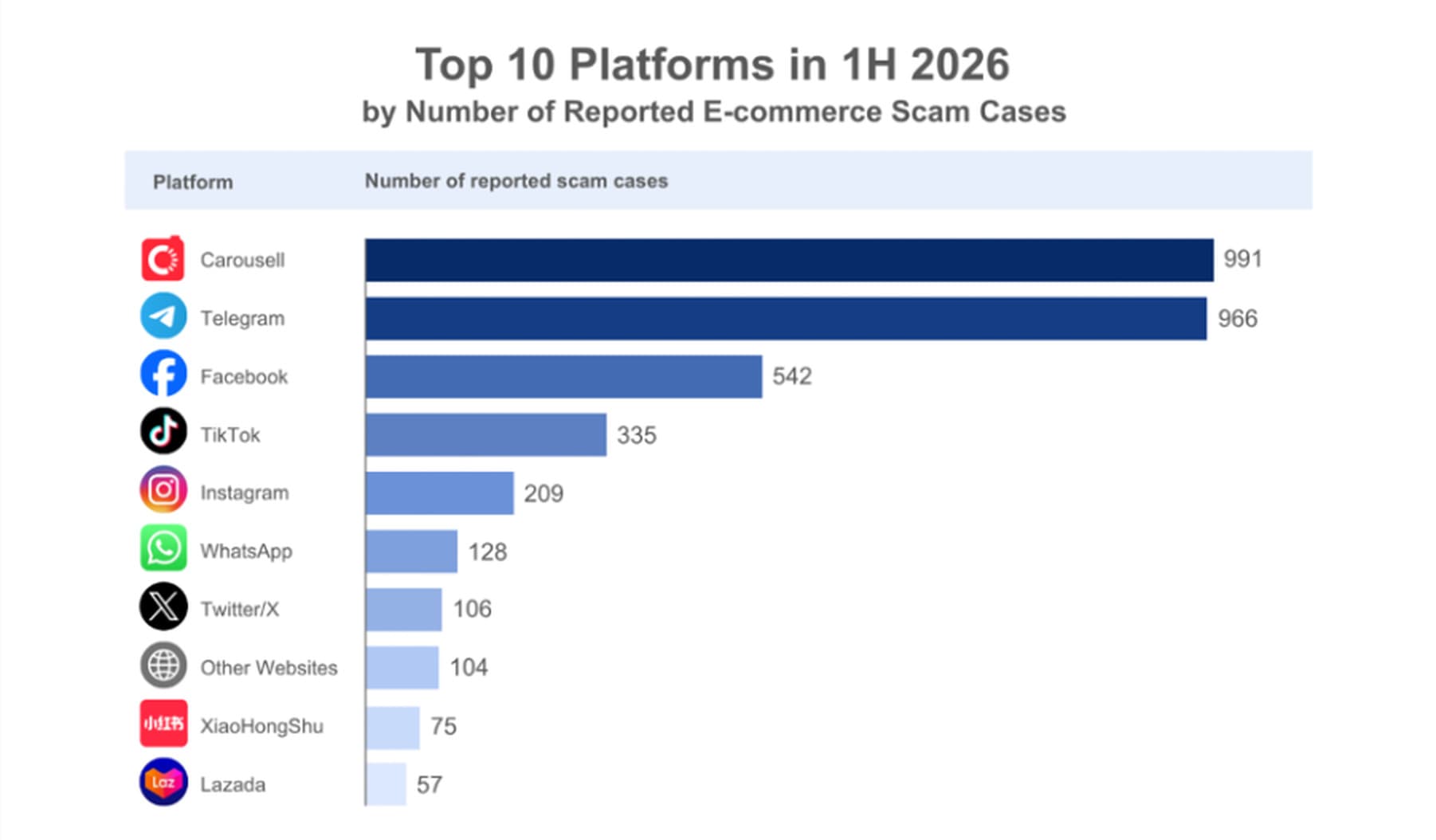Select the Lazada label text

(233, 785)
